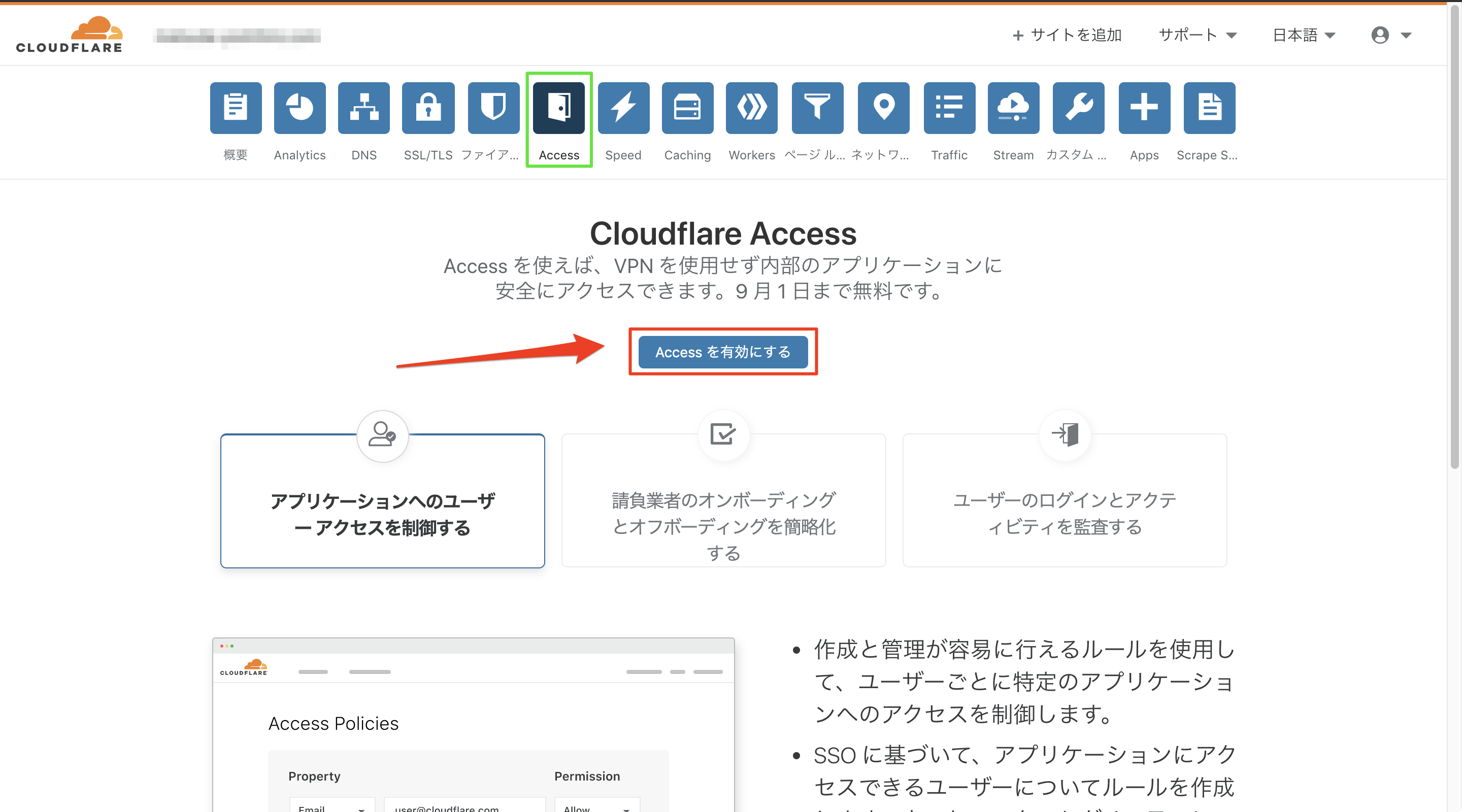
Task: Open the Scrape Shield document icon
Action: pos(1209,108)
